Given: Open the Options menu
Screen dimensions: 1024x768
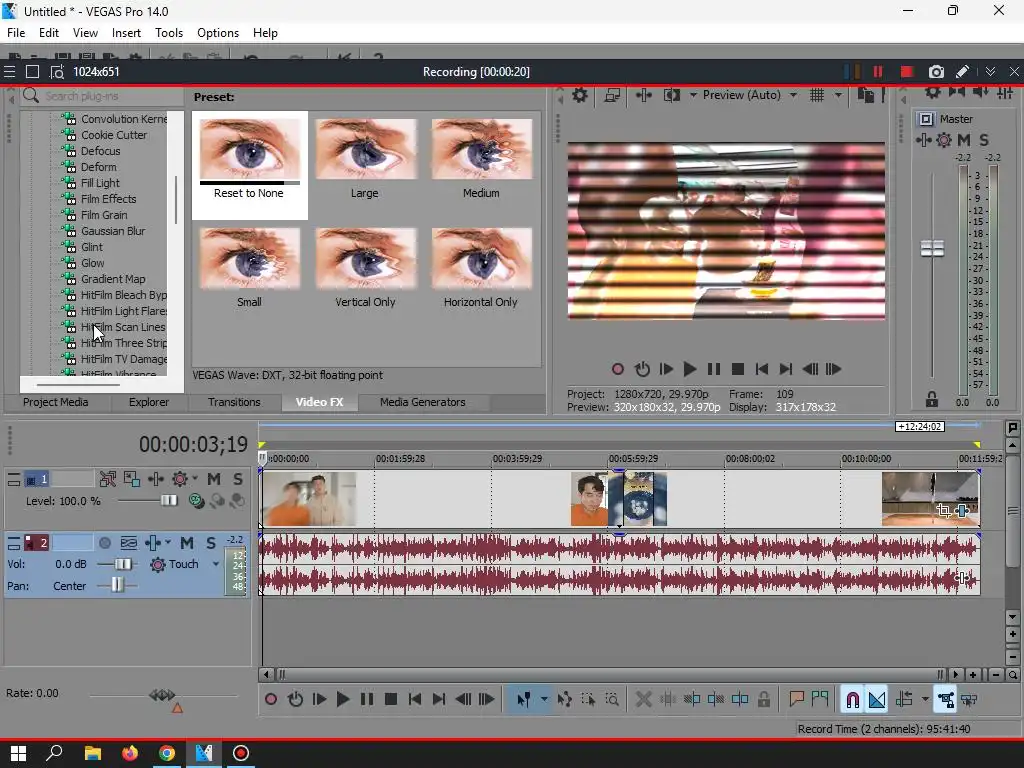Looking at the screenshot, I should 217,33.
